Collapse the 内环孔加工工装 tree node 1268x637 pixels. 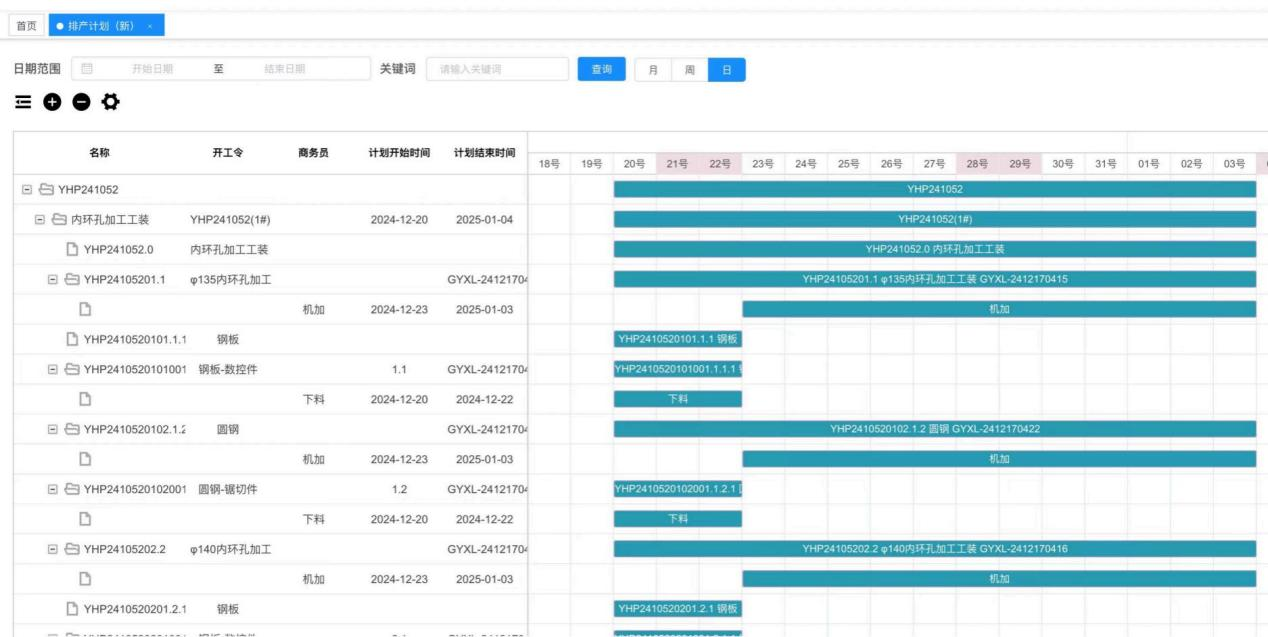click(x=40, y=220)
